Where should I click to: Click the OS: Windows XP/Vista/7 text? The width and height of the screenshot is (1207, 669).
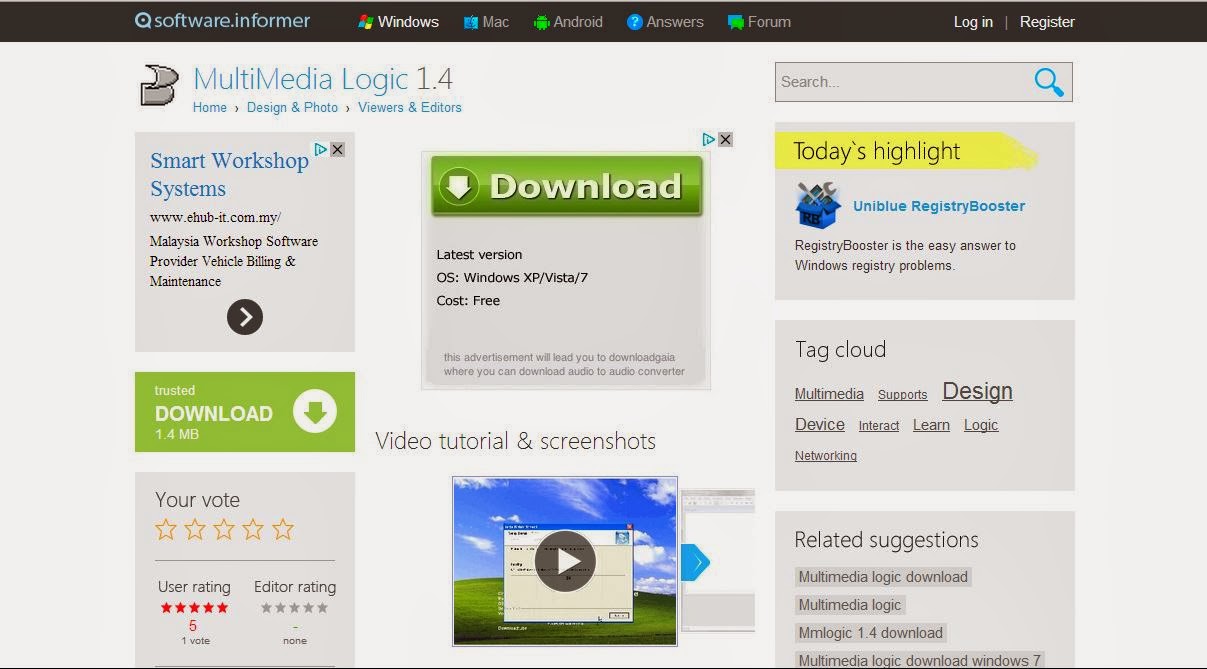tap(512, 277)
